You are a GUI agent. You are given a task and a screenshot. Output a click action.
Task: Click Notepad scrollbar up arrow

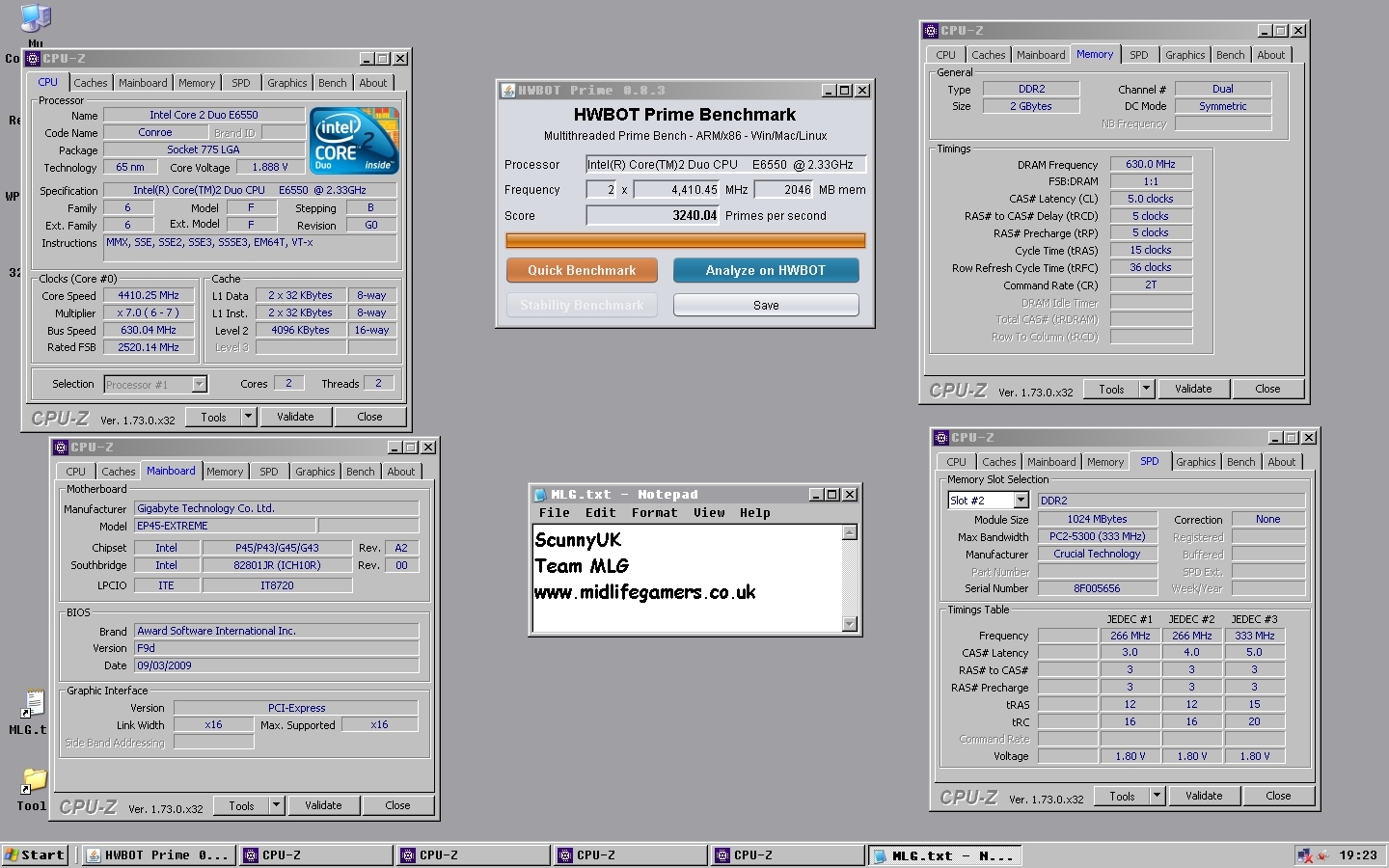coord(850,532)
